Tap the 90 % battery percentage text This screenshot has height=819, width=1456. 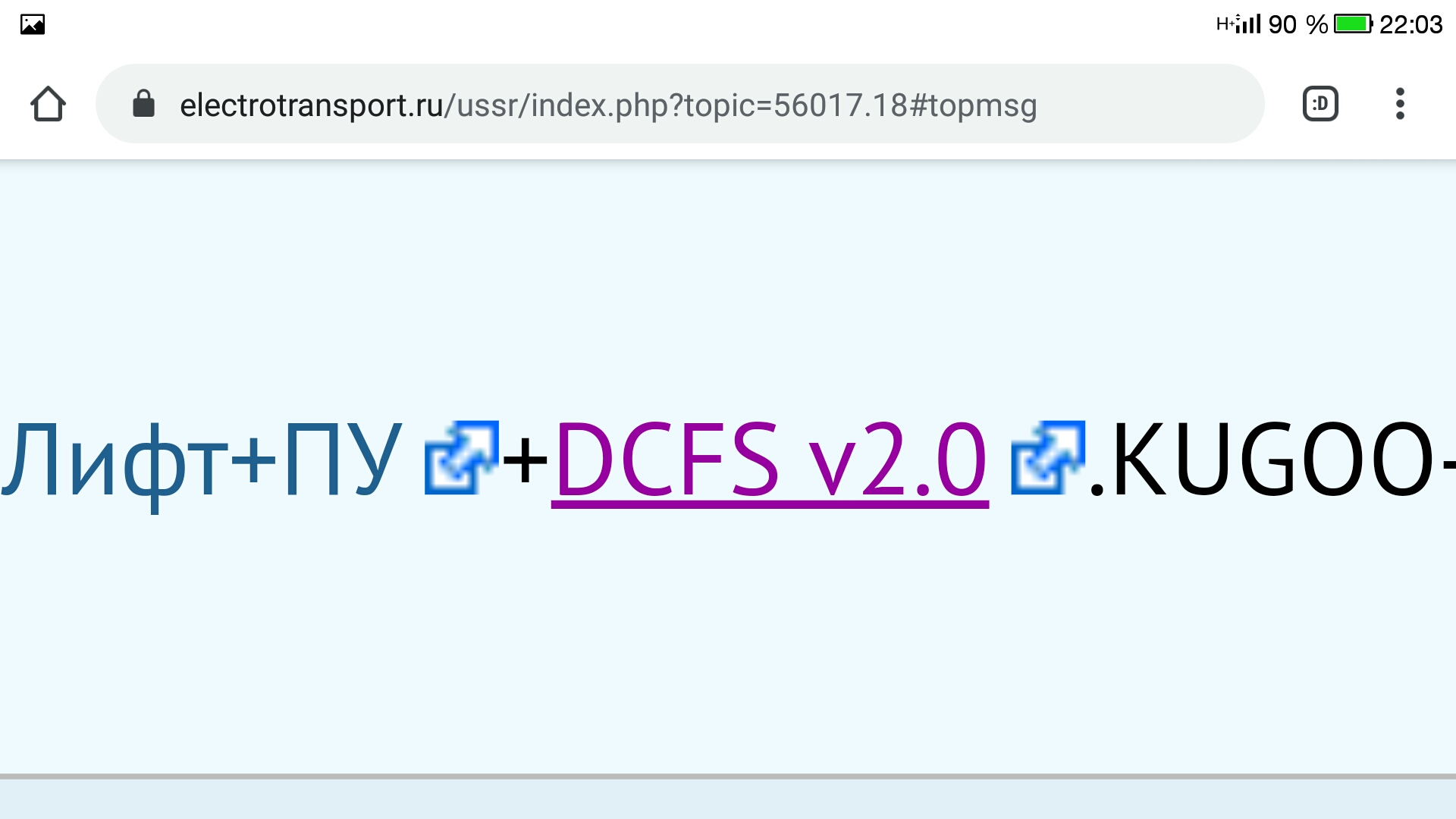(x=1298, y=24)
